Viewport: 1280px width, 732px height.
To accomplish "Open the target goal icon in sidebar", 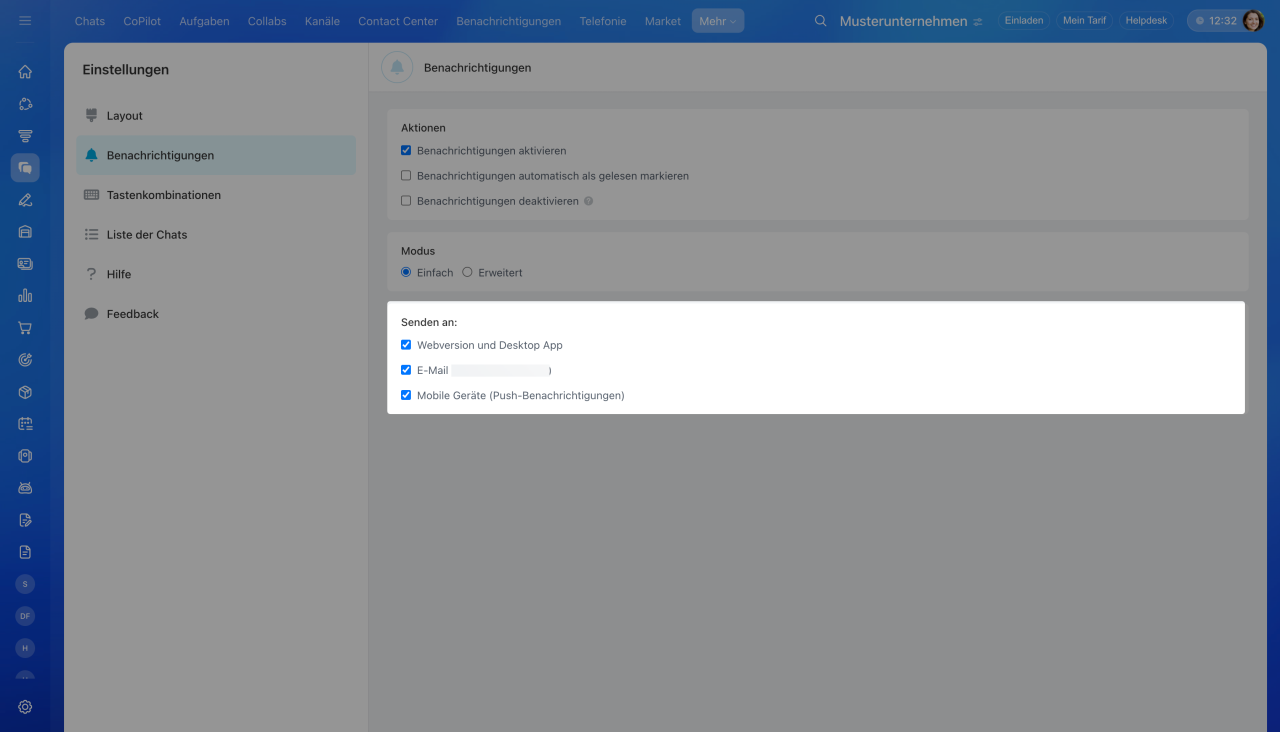I will (x=25, y=360).
